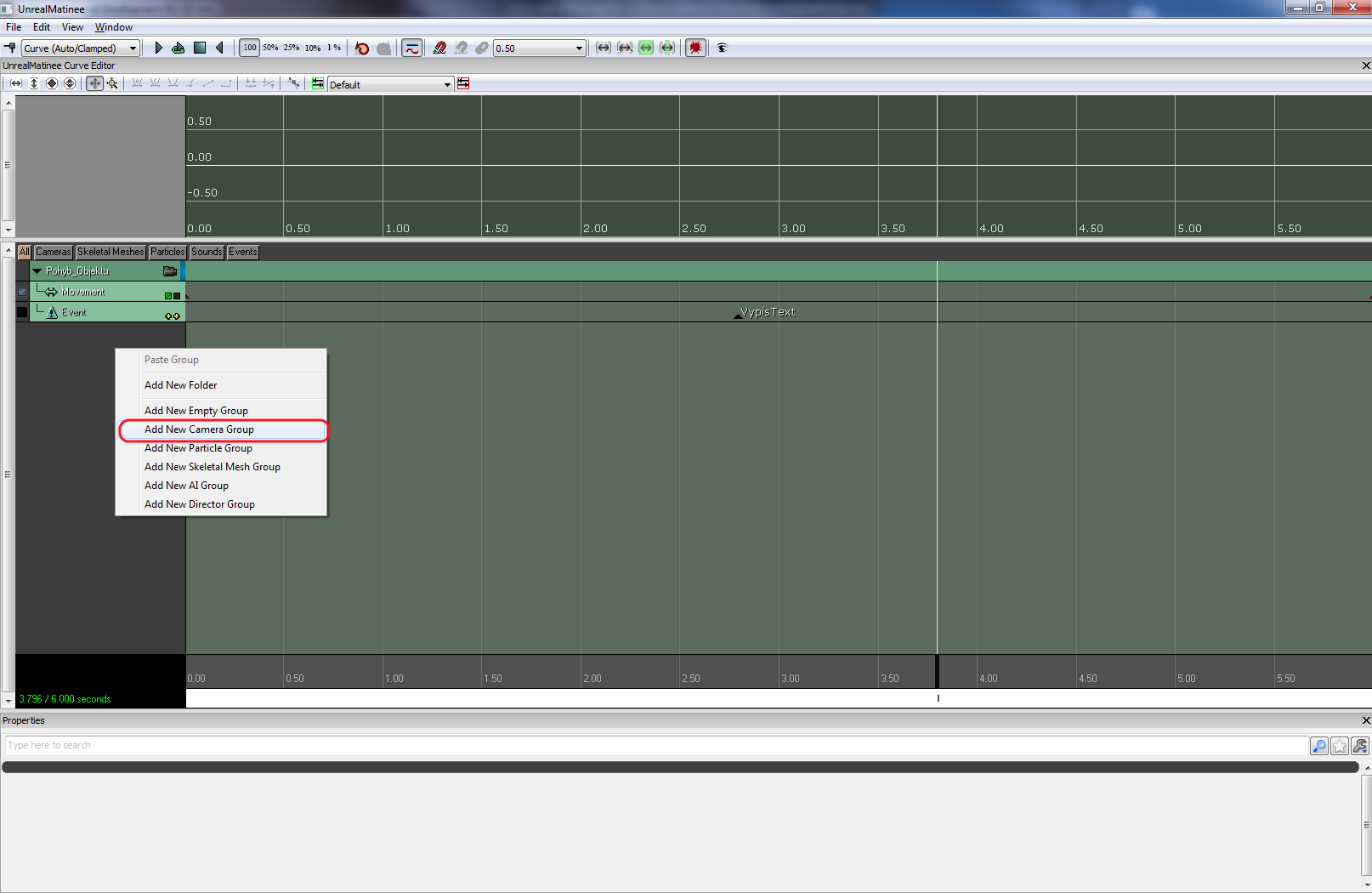Switch to the Skeletal Meshes tab
This screenshot has height=893, width=1372.
tap(111, 252)
